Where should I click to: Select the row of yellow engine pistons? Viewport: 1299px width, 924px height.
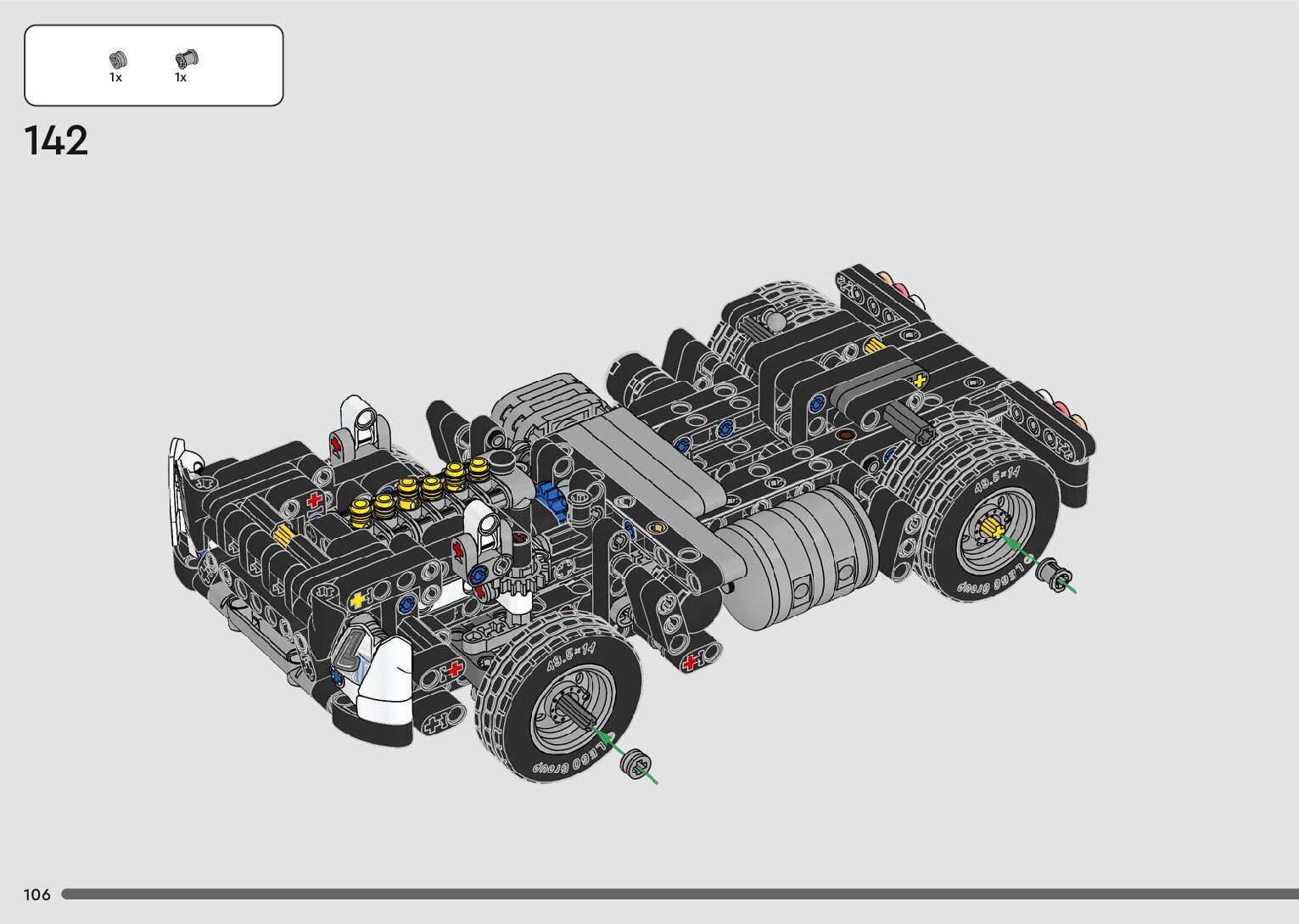point(422,490)
